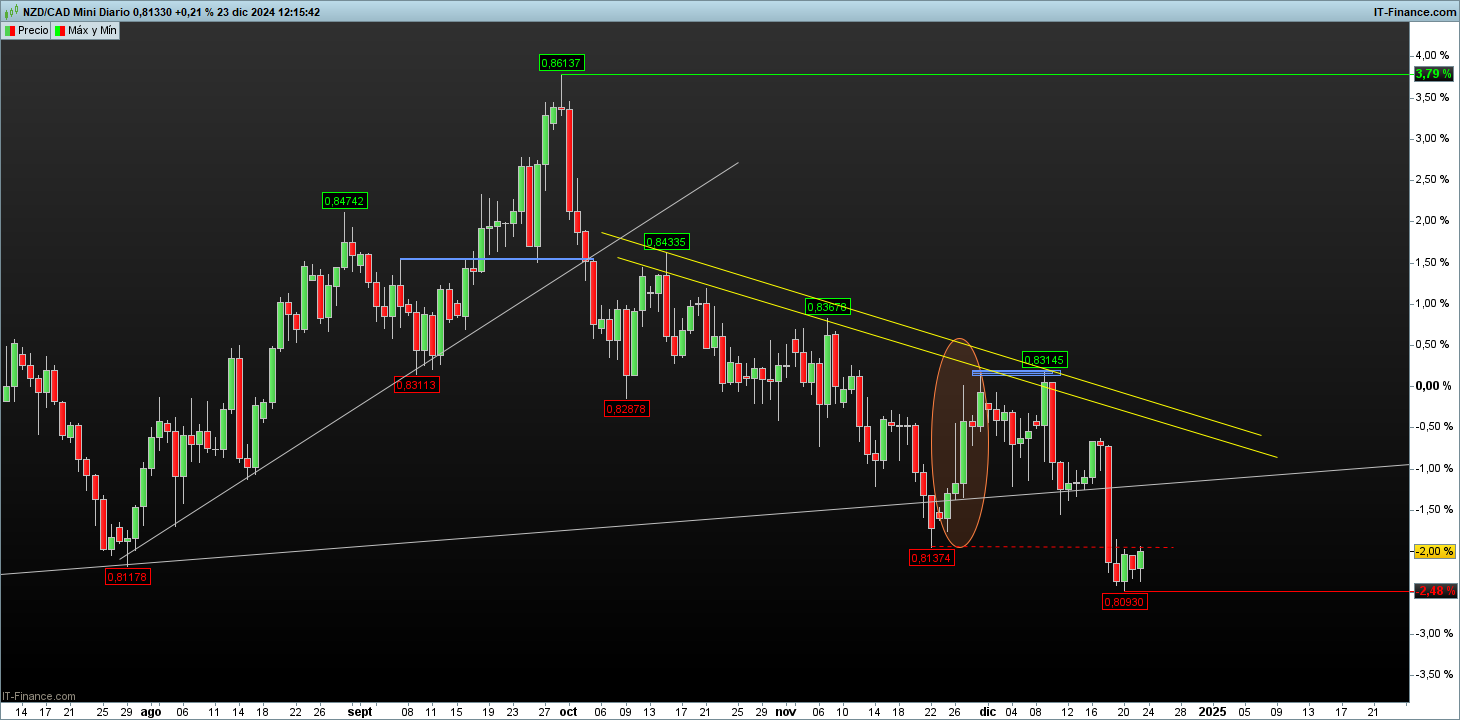The image size is (1460, 720).
Task: Click the candlestick chart icon in the title bar
Action: pyautogui.click(x=11, y=11)
